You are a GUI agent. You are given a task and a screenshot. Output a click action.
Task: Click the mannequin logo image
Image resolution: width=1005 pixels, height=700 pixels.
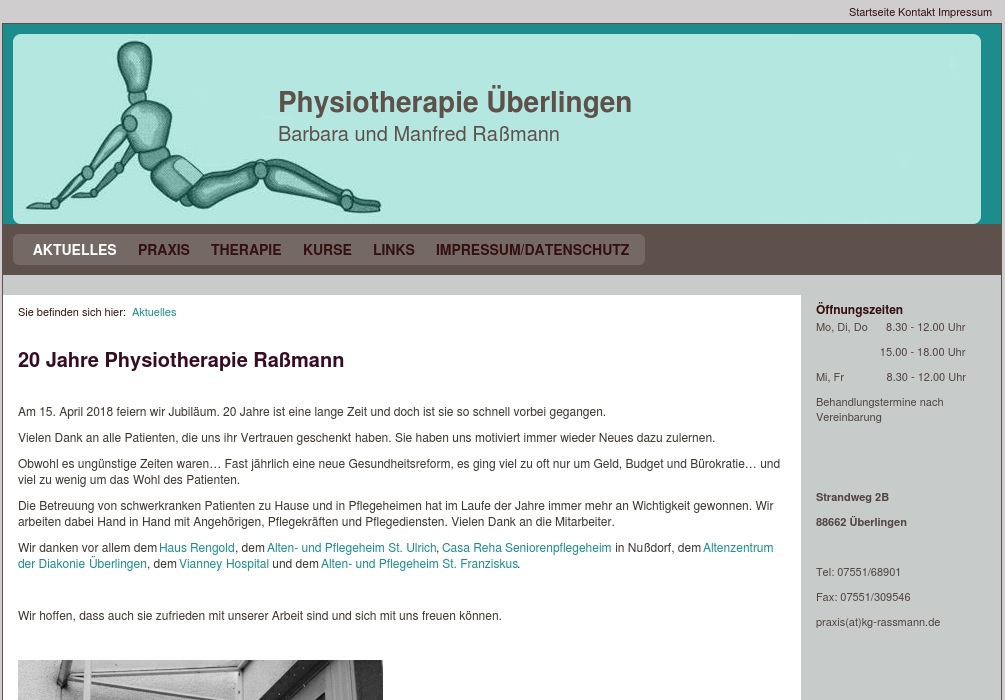tap(200, 128)
